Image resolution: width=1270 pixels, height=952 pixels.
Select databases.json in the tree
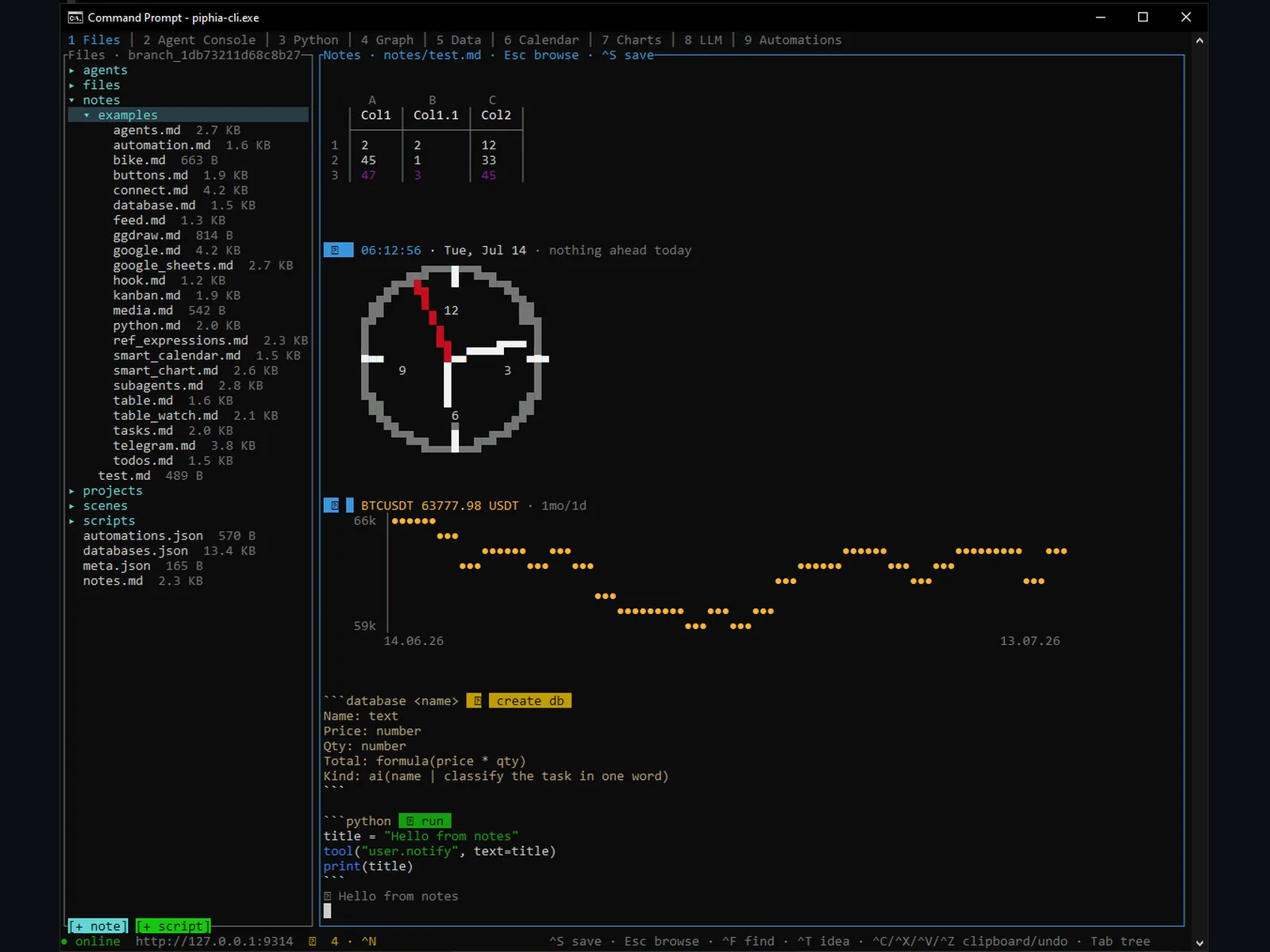point(136,551)
